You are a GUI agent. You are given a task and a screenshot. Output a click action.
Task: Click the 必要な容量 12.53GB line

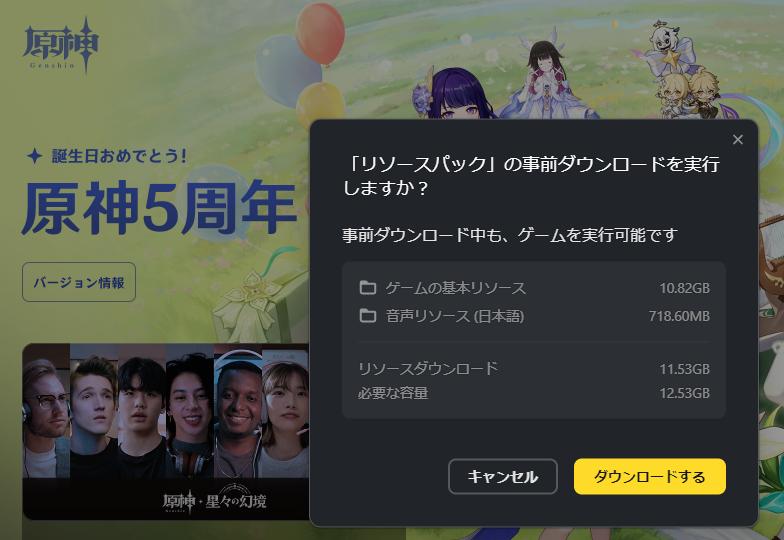click(x=534, y=393)
